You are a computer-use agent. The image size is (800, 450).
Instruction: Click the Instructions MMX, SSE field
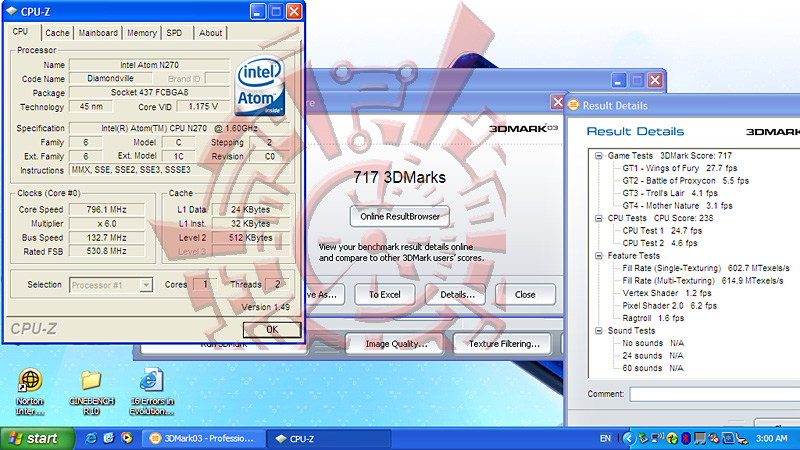coord(181,170)
